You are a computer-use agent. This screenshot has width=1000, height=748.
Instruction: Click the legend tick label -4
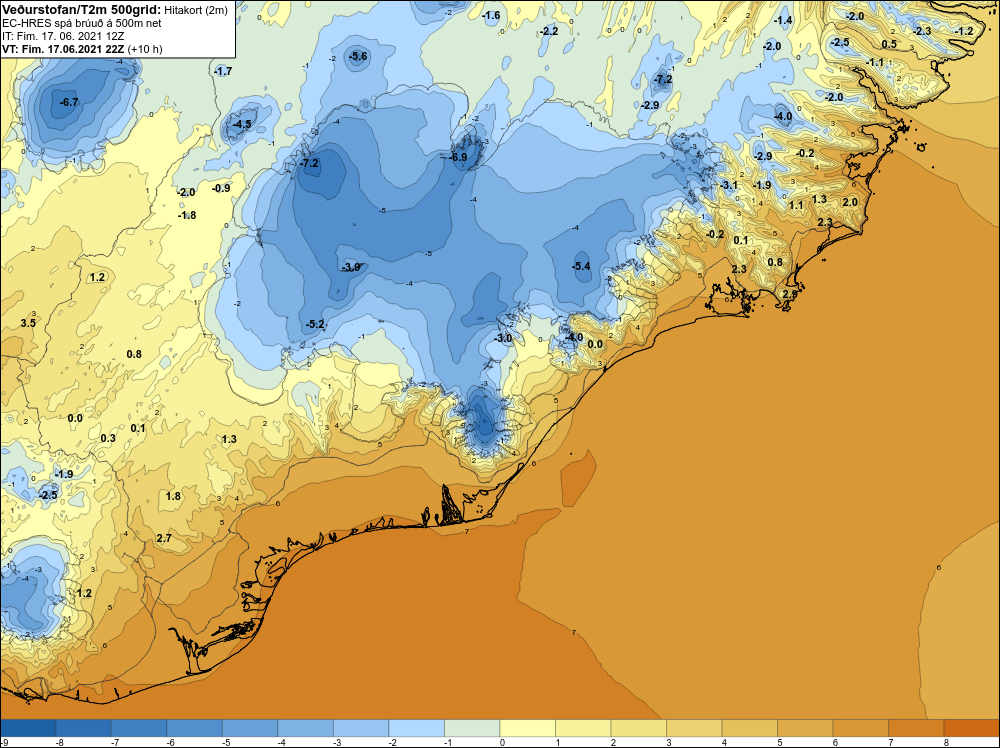click(279, 742)
